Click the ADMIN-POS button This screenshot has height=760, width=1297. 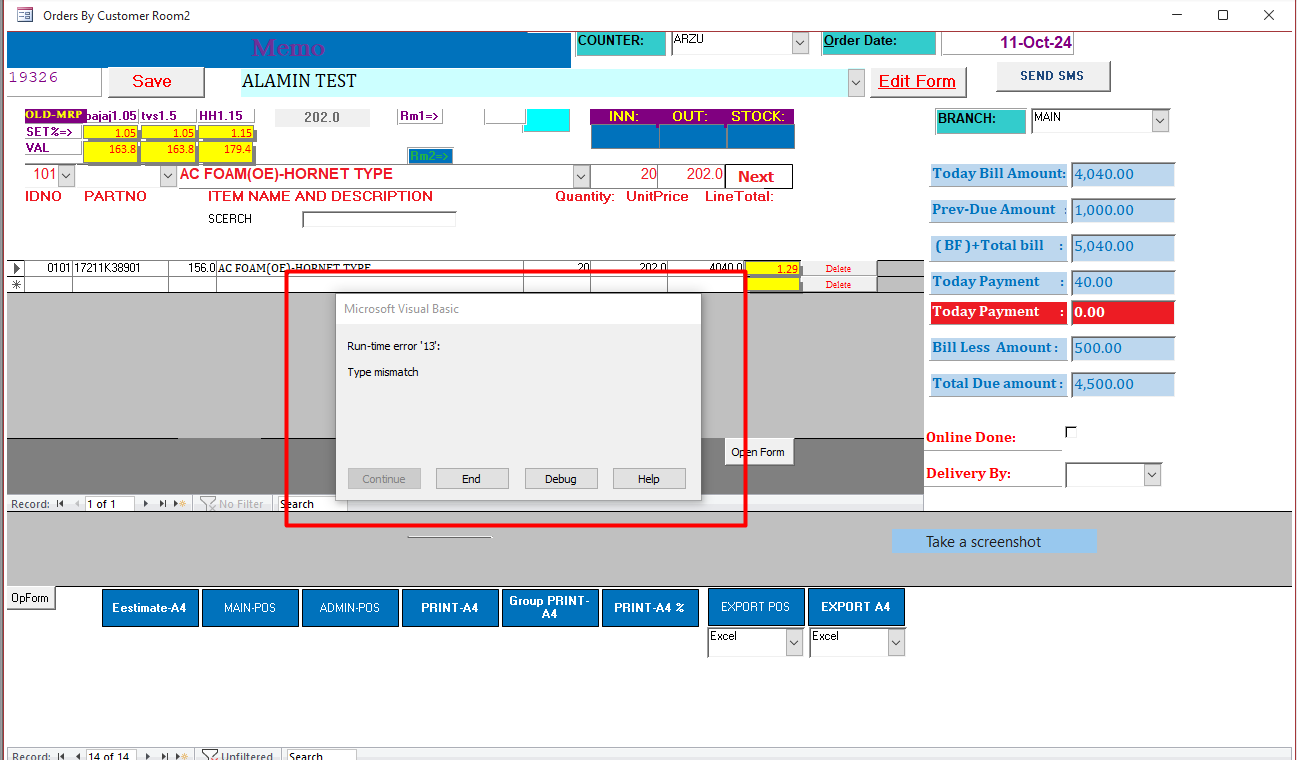coord(350,608)
